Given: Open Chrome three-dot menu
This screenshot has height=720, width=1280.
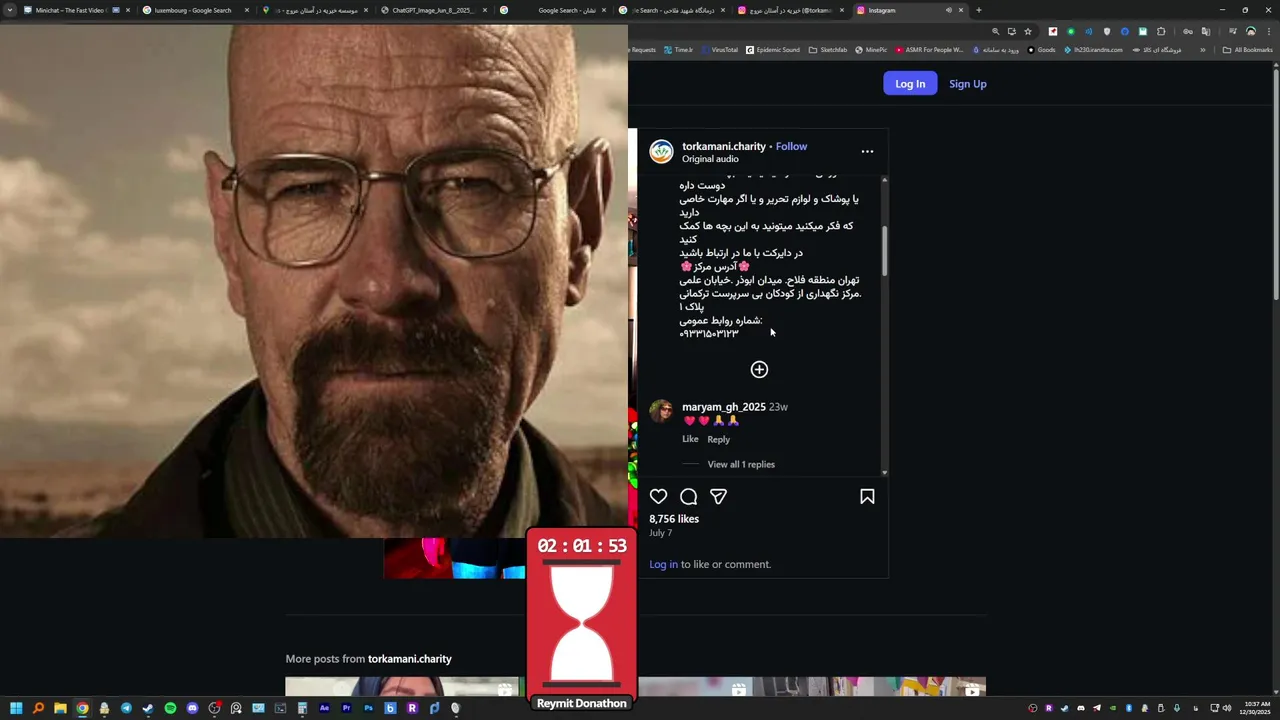Looking at the screenshot, I should tap(1269, 31).
